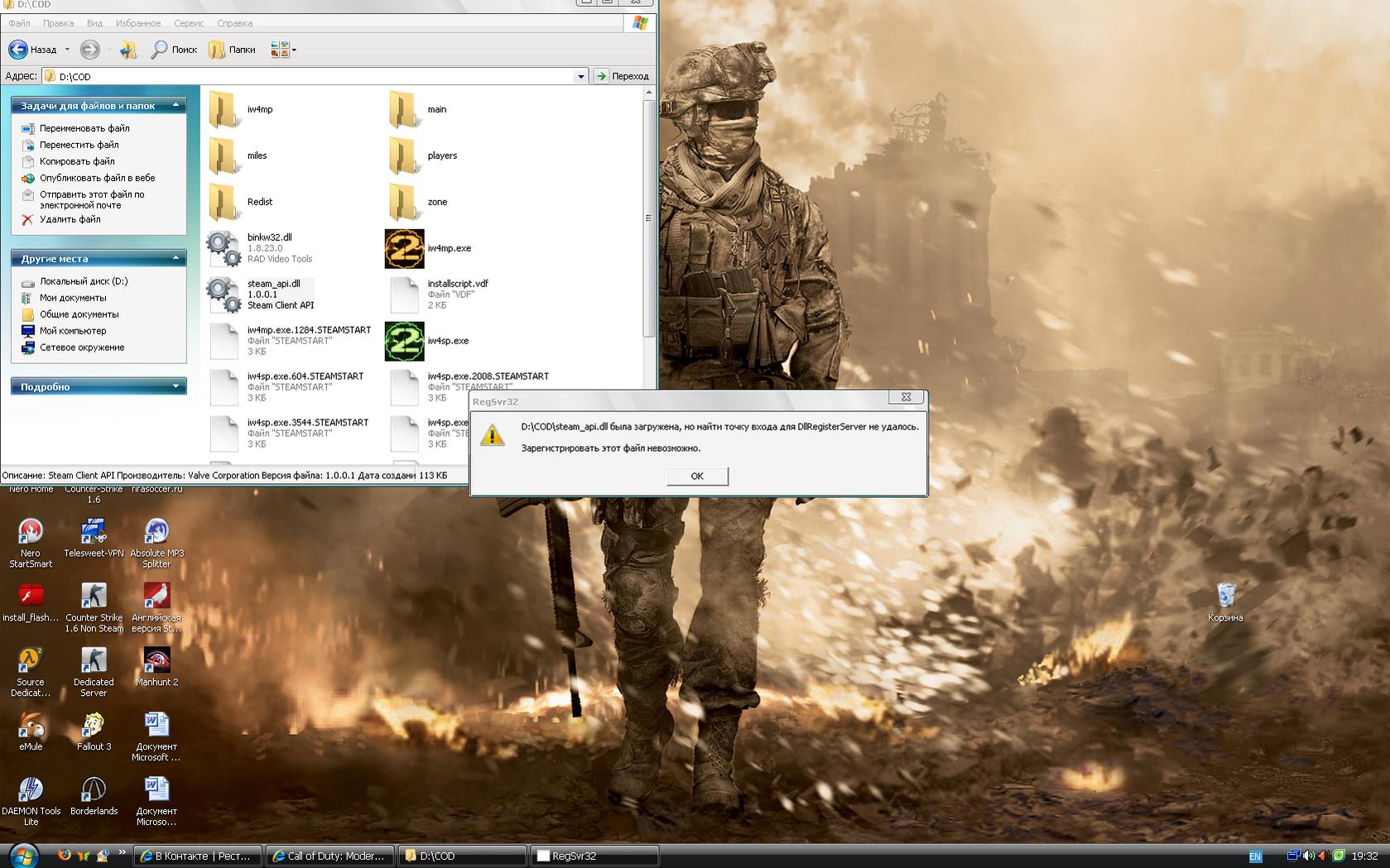Expand the Details panel section
The width and height of the screenshot is (1390, 868).
point(176,386)
